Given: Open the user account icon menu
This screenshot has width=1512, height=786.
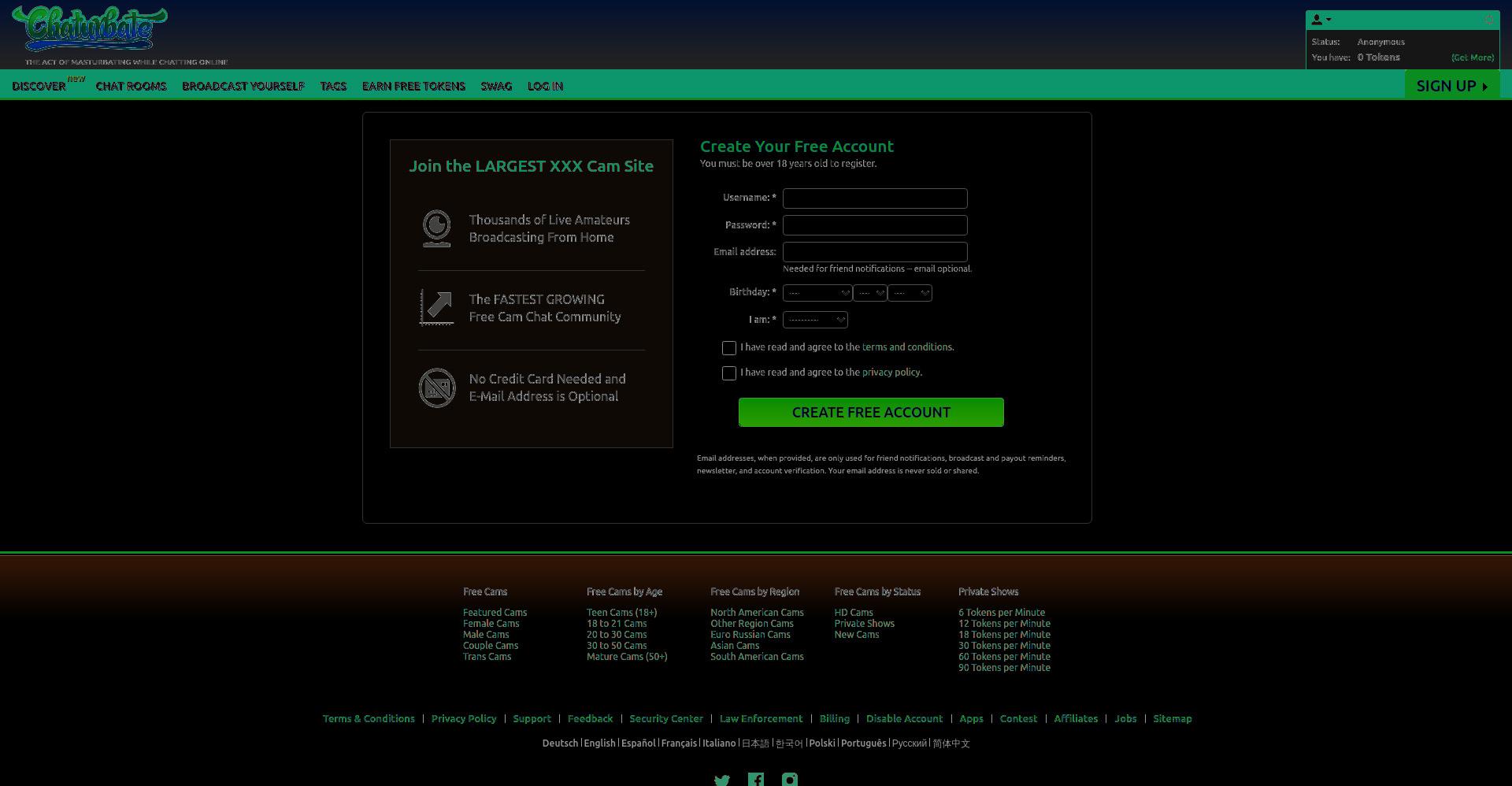Looking at the screenshot, I should [1317, 20].
